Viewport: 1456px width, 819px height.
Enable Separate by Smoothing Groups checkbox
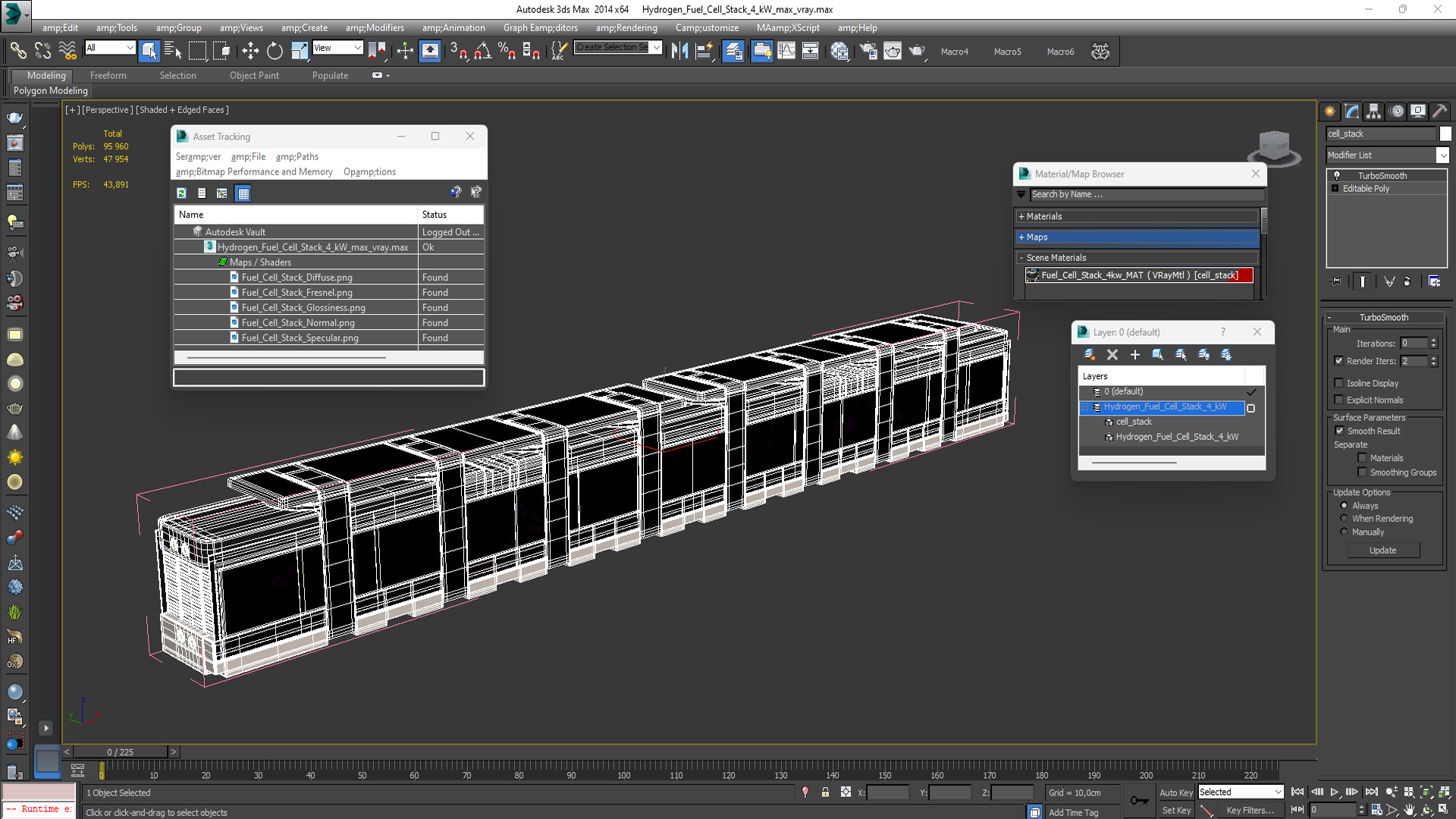point(1362,472)
